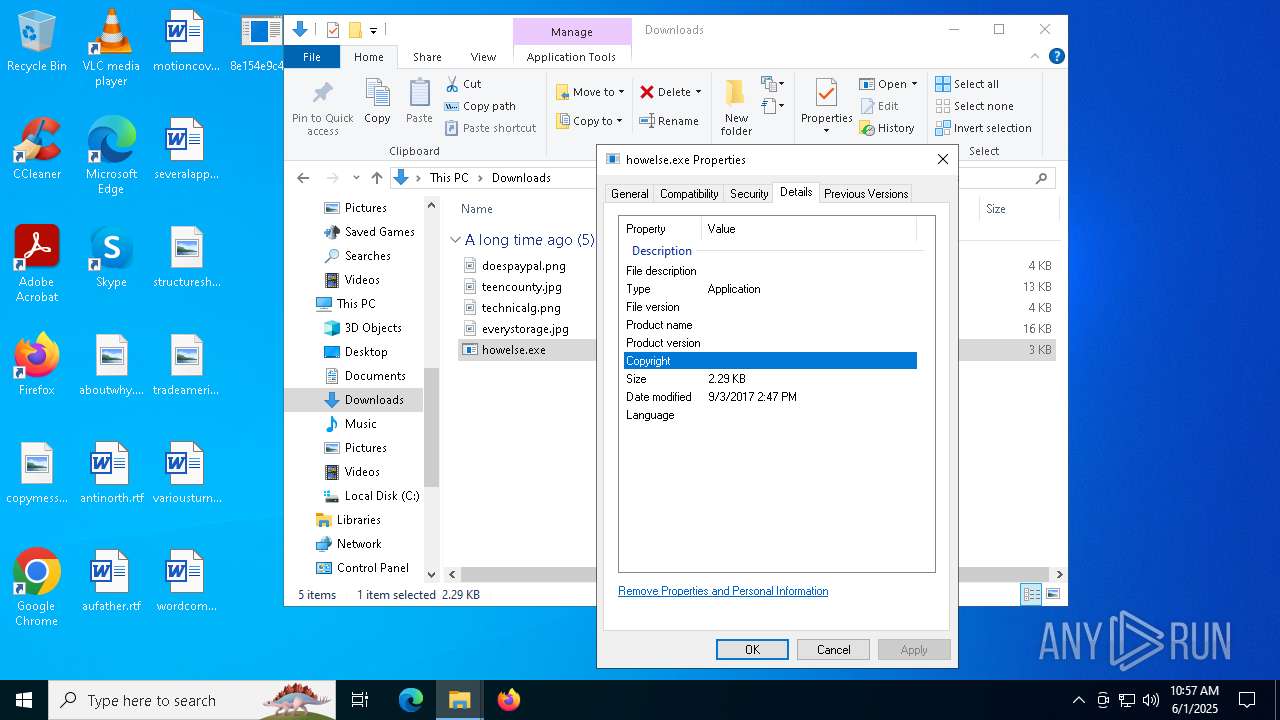Click Pin to Quick access icon
The height and width of the screenshot is (720, 1280).
pos(322,94)
